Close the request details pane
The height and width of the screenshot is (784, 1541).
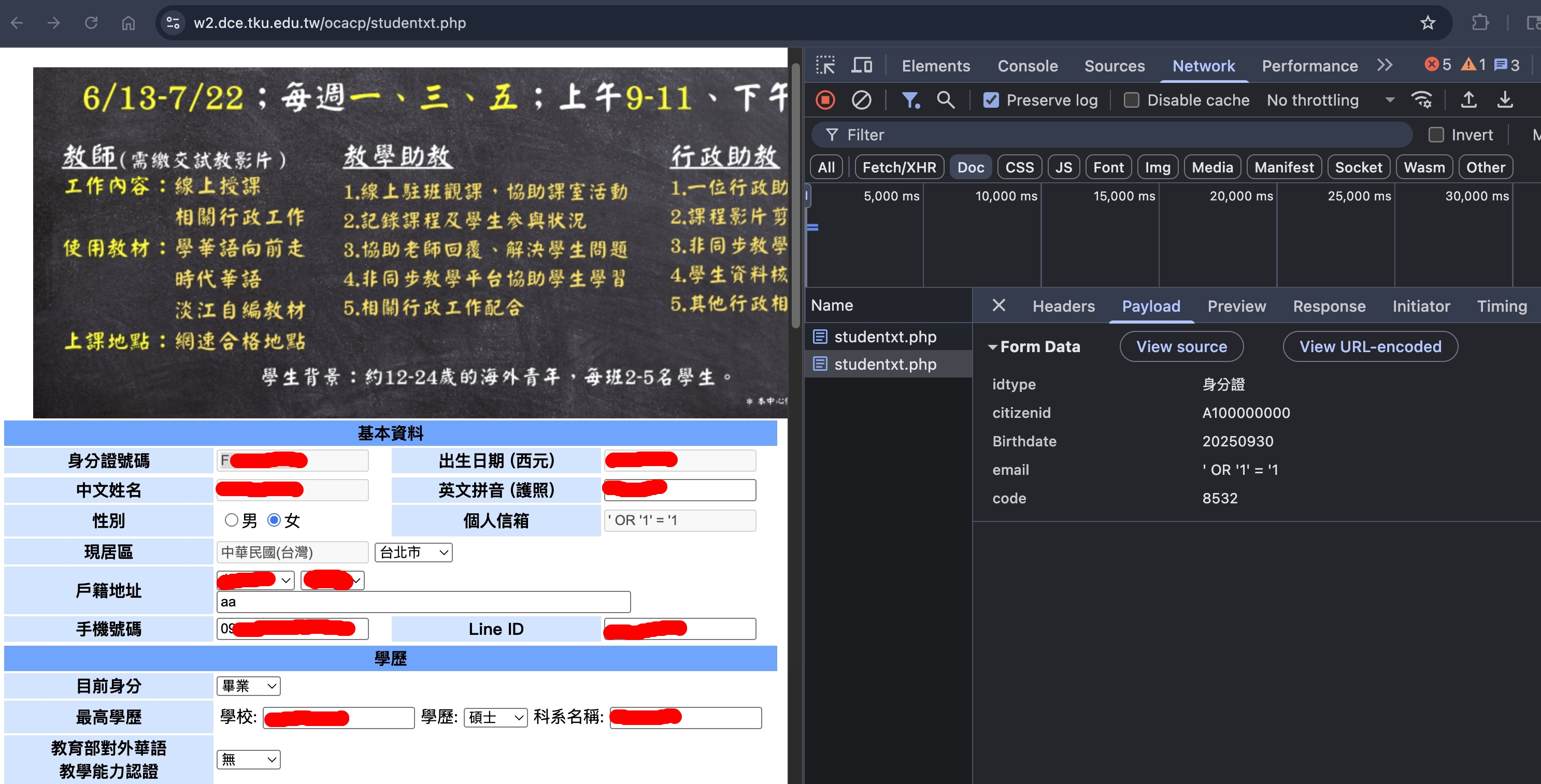click(x=998, y=306)
